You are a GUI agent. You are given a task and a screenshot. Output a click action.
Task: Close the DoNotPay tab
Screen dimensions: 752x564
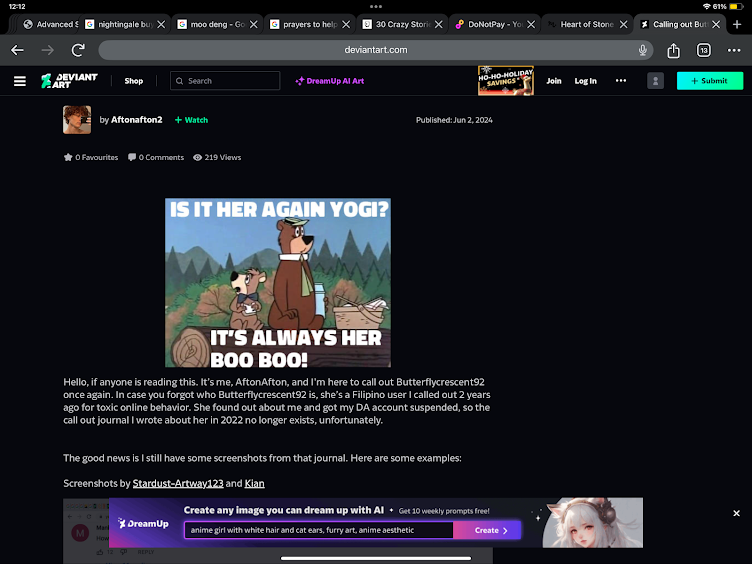531,24
